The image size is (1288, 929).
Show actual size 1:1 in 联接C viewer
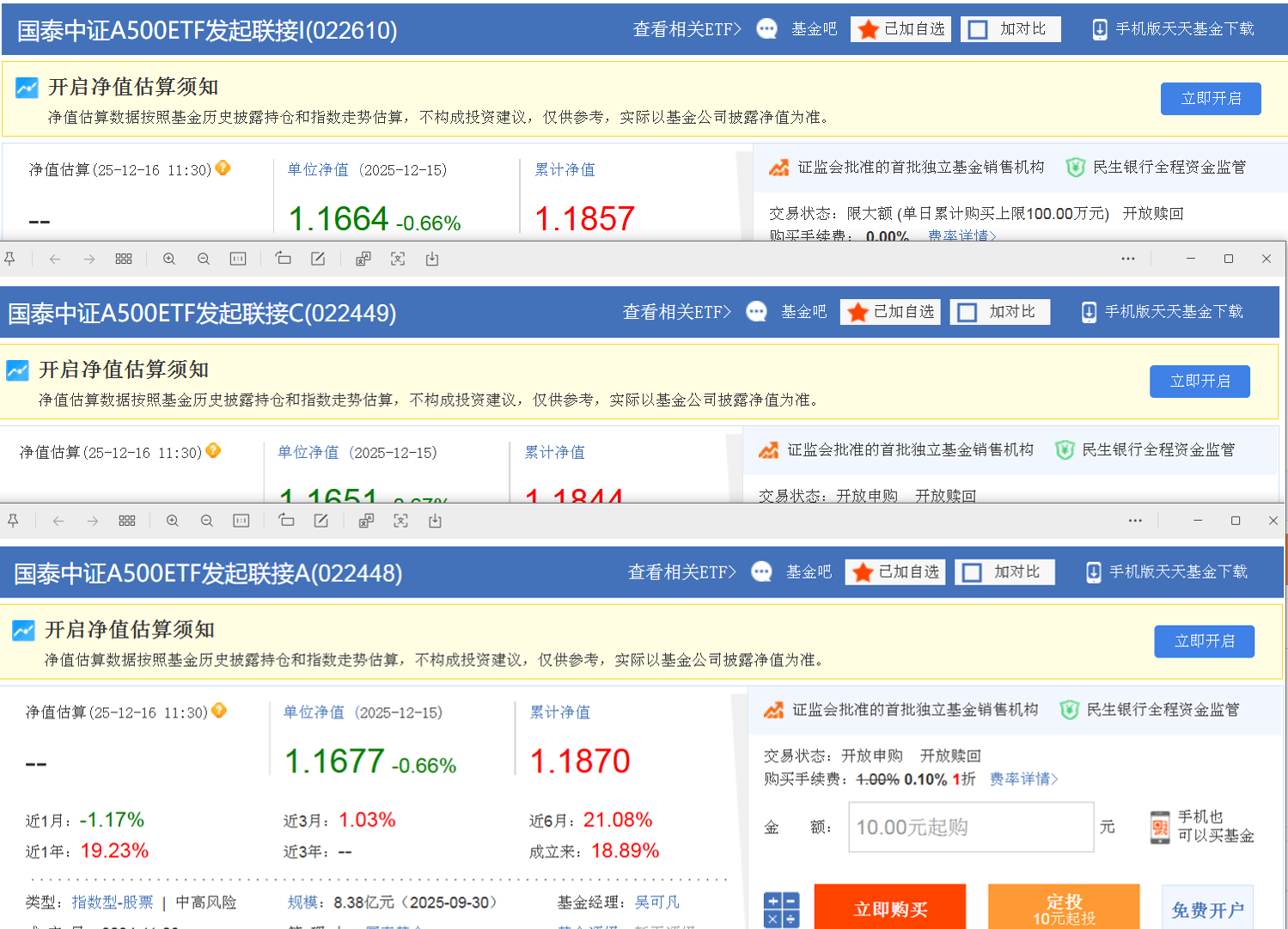238,259
